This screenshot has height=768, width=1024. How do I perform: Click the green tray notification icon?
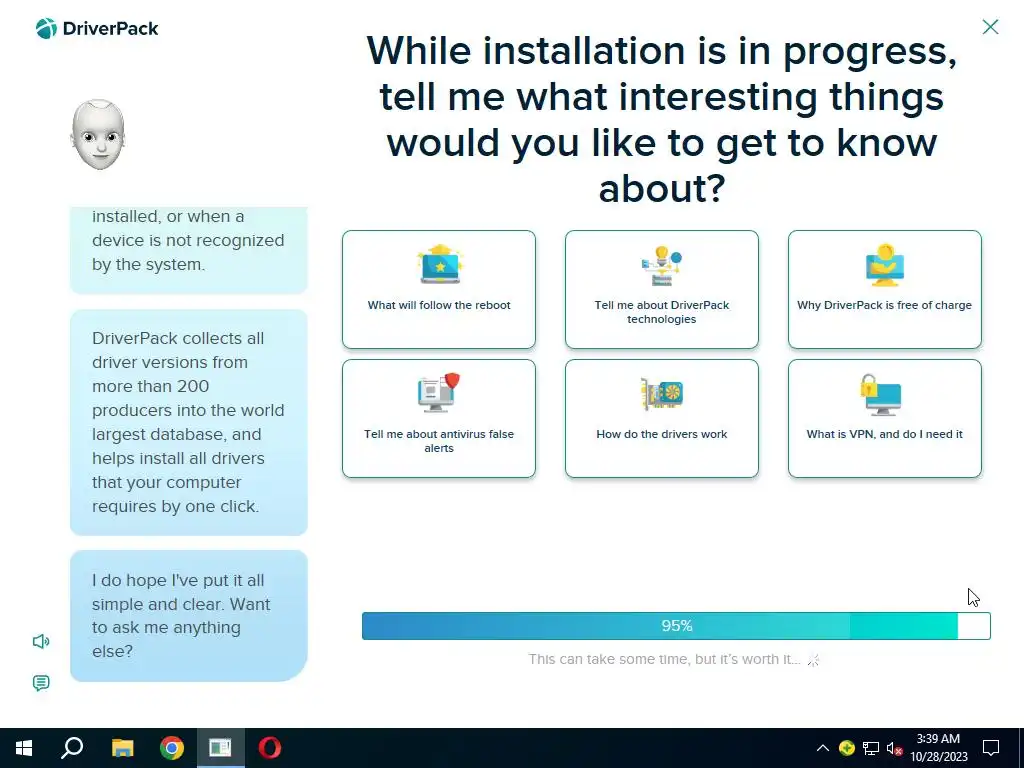click(846, 748)
